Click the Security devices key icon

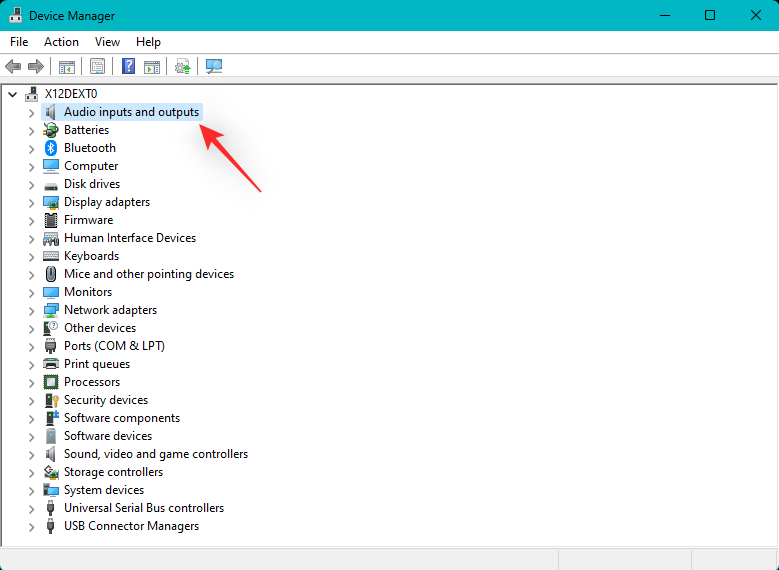point(51,400)
